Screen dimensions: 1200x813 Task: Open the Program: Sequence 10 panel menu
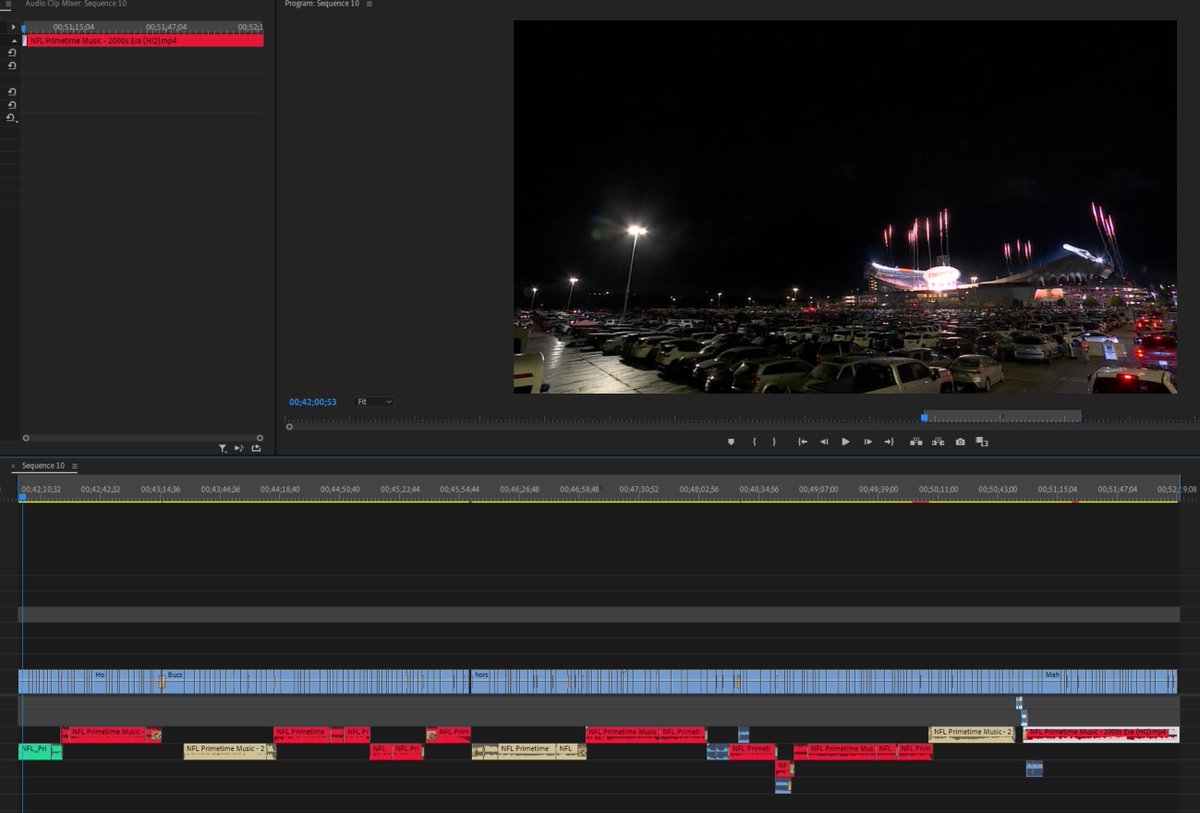(369, 4)
